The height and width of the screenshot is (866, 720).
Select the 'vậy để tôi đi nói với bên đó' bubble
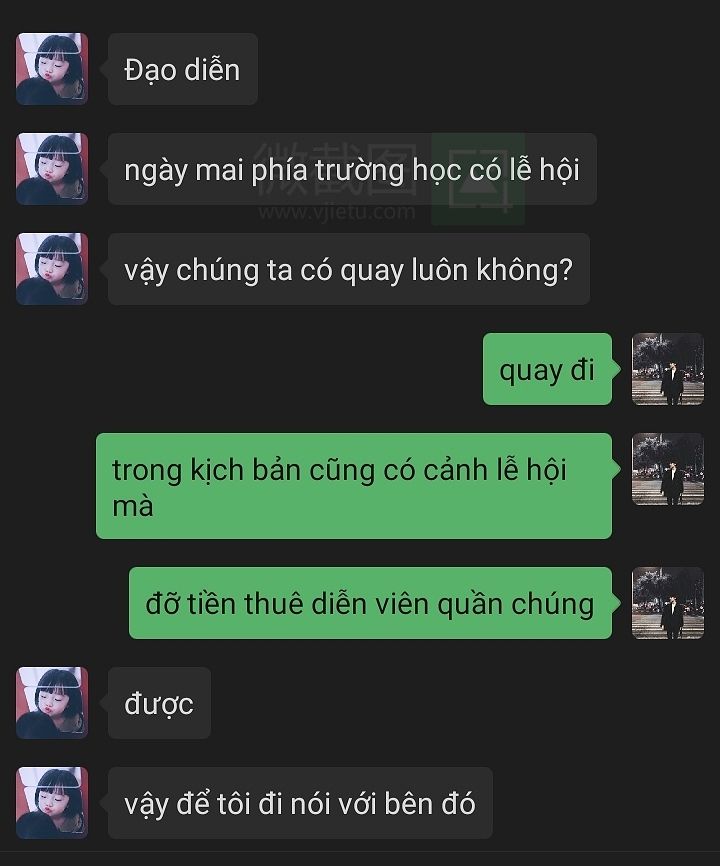pyautogui.click(x=300, y=803)
